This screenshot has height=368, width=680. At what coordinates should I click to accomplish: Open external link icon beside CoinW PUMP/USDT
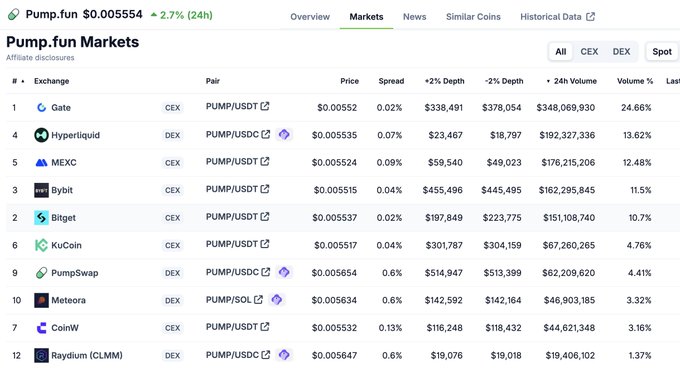tap(265, 326)
